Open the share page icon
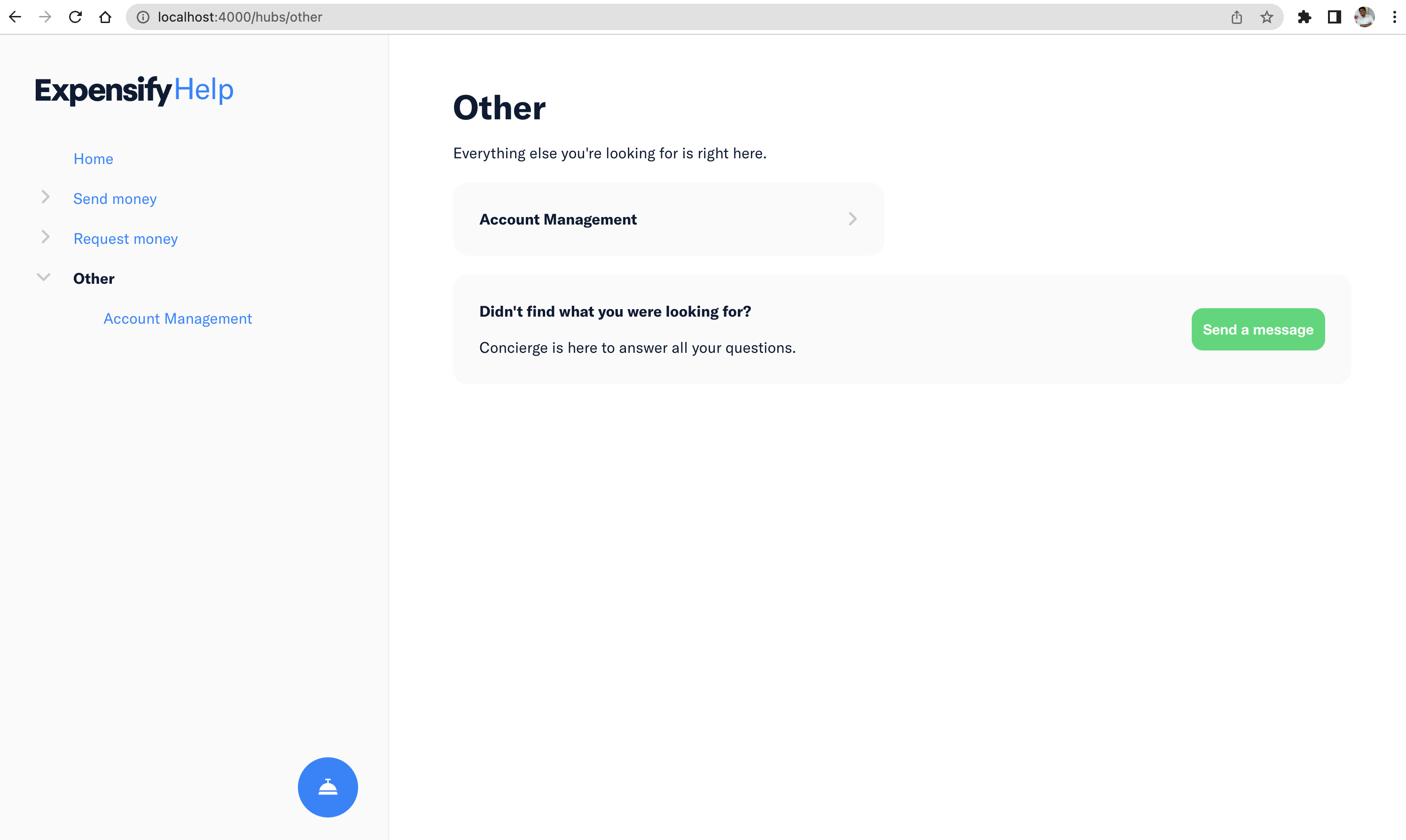The width and height of the screenshot is (1406, 840). pyautogui.click(x=1237, y=17)
